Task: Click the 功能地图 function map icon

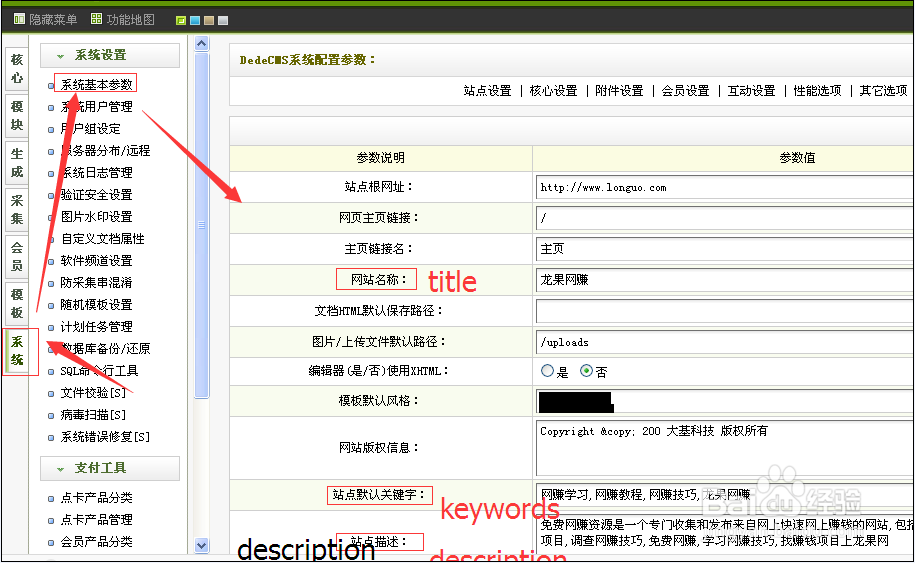Action: click(x=96, y=19)
